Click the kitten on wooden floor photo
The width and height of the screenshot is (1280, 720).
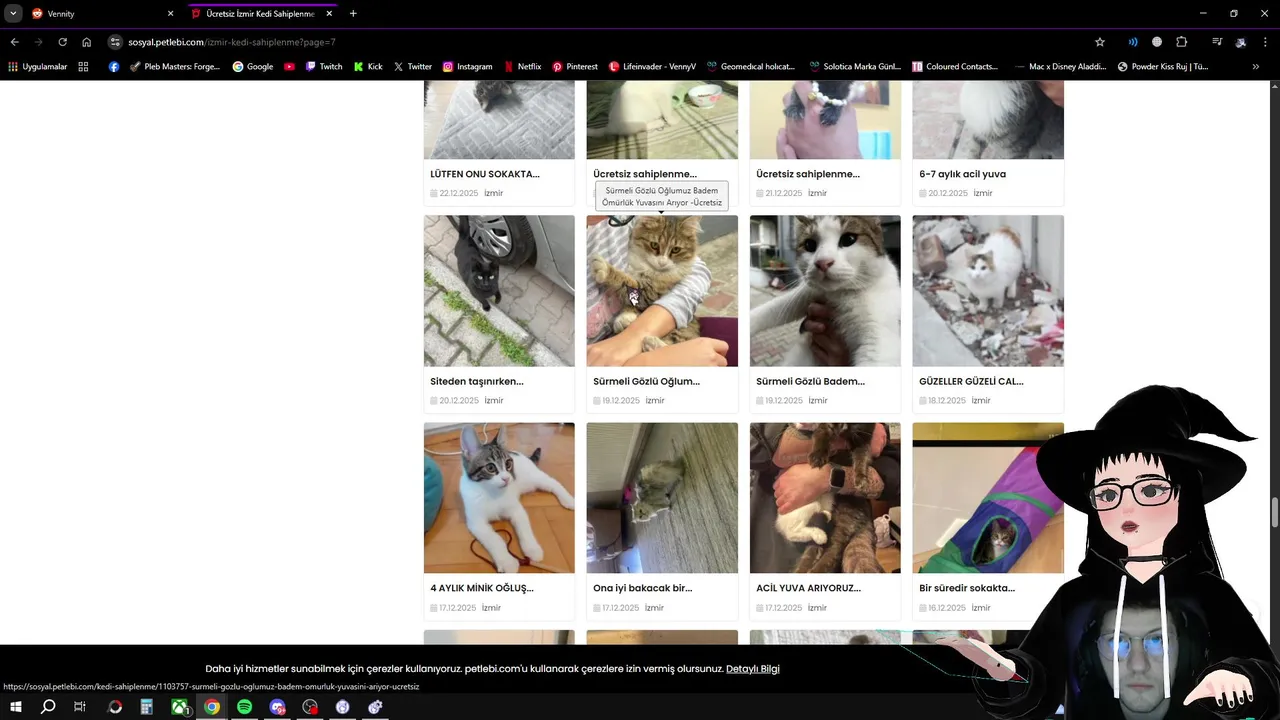(x=499, y=498)
